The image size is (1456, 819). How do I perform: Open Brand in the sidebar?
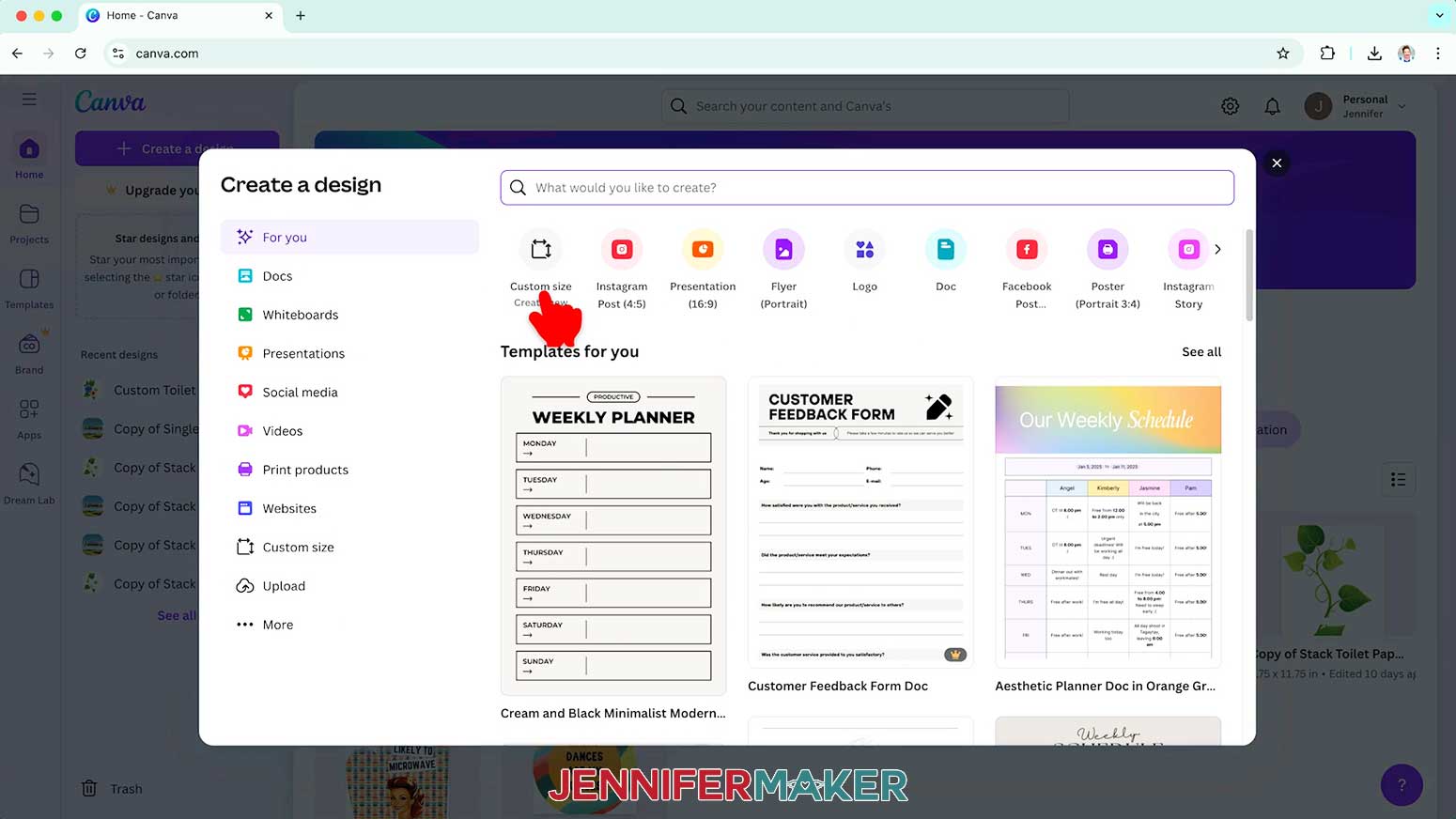[29, 353]
